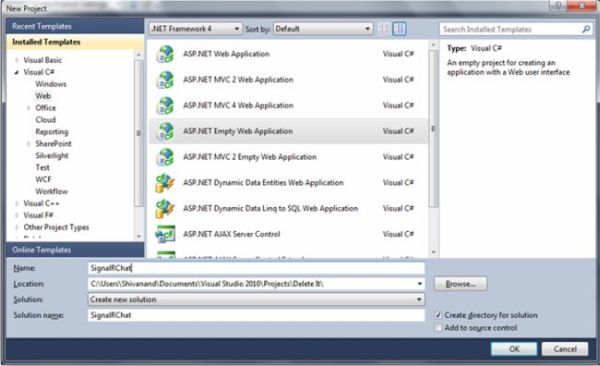Select the Test category
600x366 pixels.
pyautogui.click(x=42, y=167)
